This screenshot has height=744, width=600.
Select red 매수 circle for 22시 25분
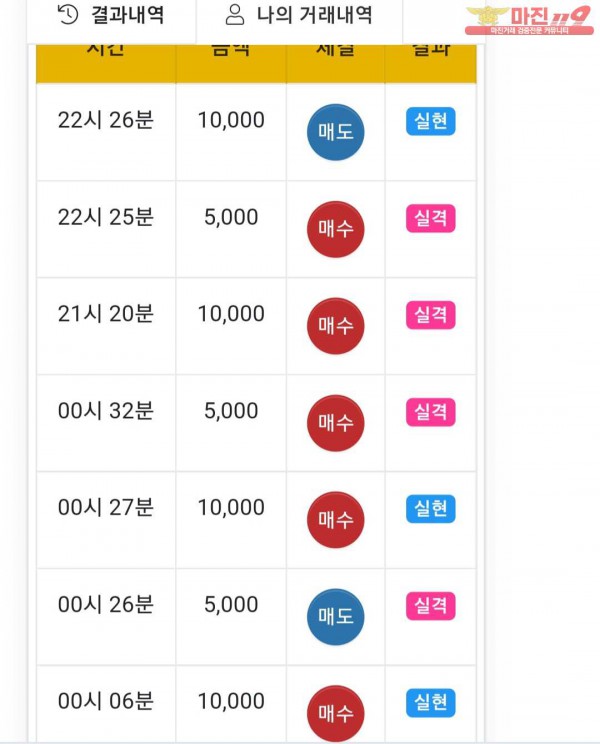point(335,229)
